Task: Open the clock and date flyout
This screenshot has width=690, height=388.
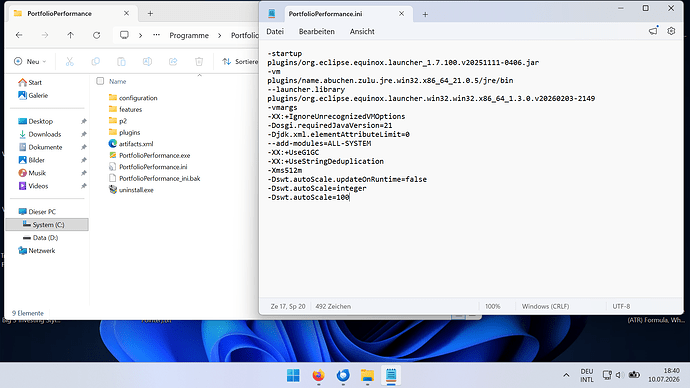Action: click(x=664, y=375)
